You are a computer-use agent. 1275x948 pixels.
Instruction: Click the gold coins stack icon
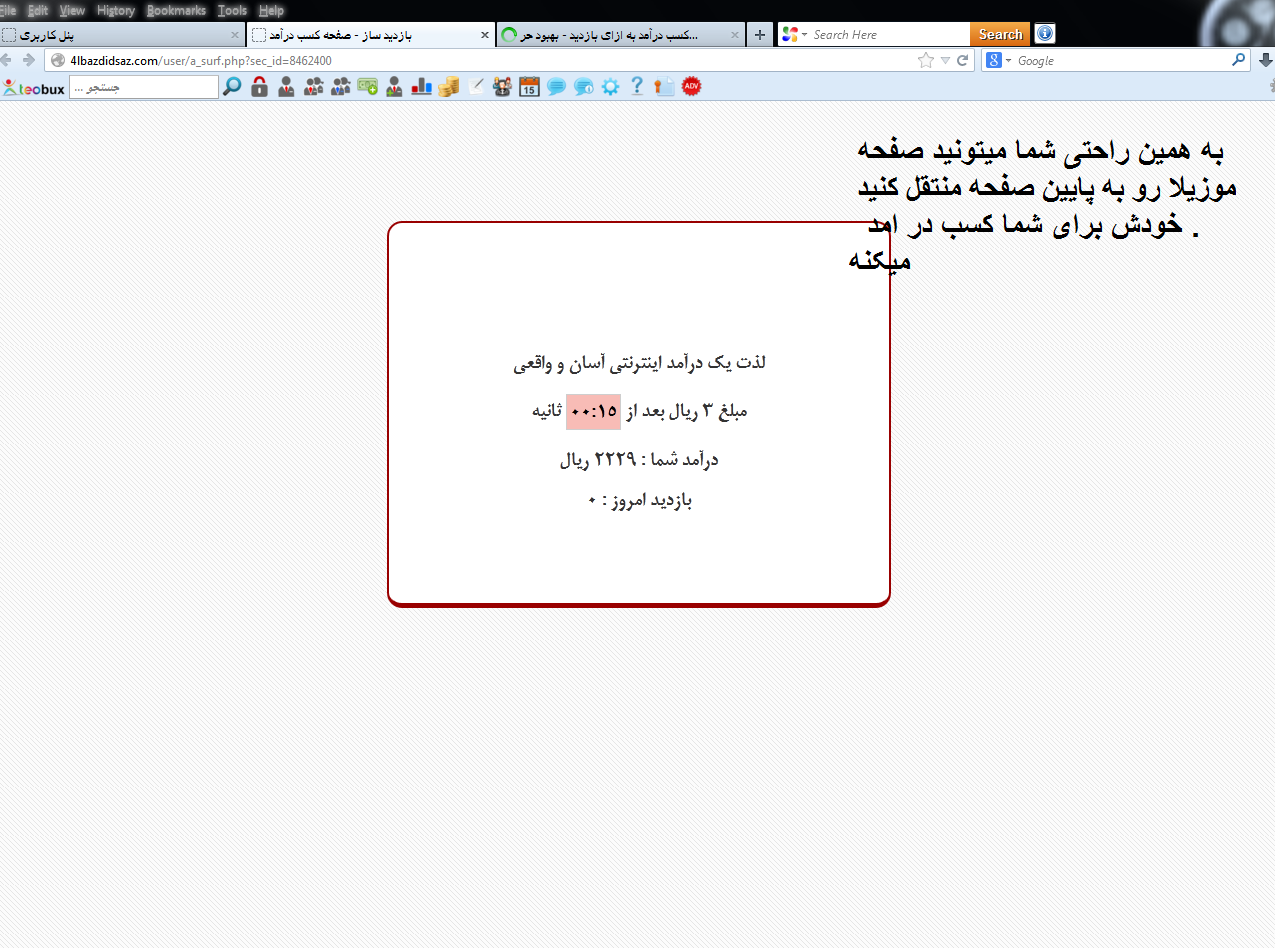point(448,87)
